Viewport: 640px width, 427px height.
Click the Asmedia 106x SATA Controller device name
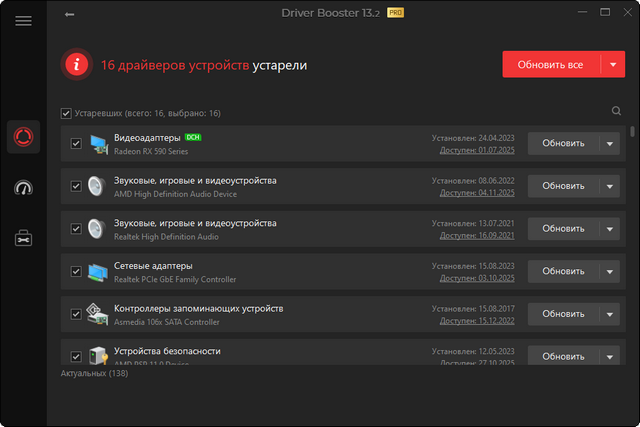pos(167,322)
